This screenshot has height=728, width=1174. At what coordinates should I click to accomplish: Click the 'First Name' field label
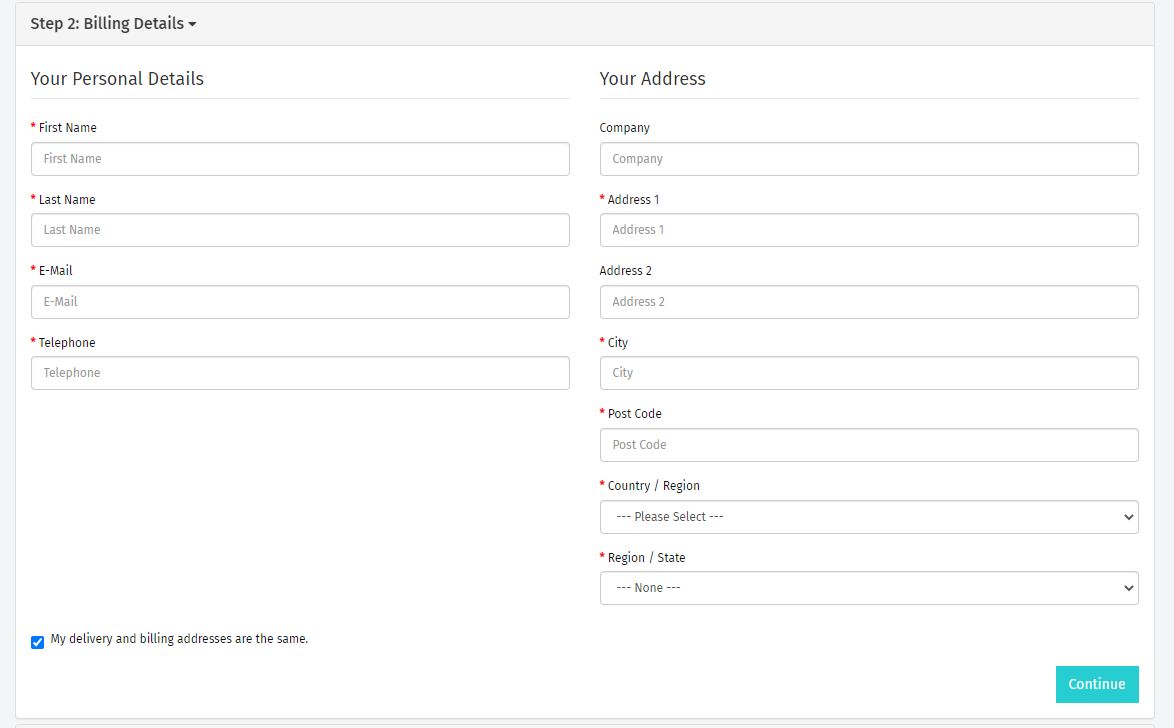pyautogui.click(x=67, y=127)
